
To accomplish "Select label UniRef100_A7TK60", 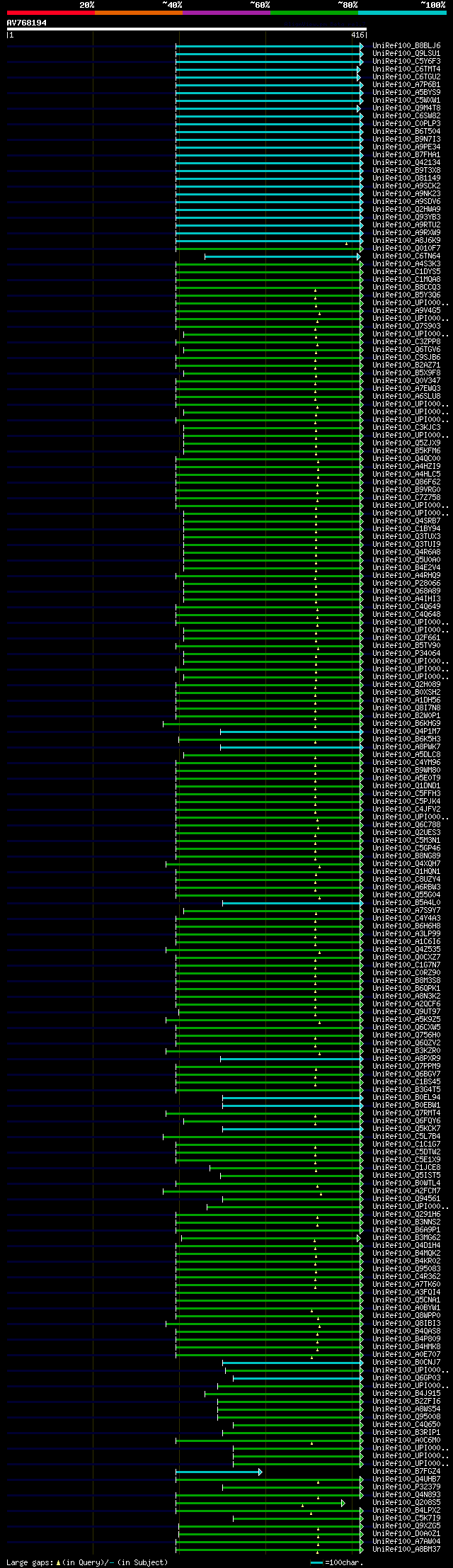I will coord(406,1284).
